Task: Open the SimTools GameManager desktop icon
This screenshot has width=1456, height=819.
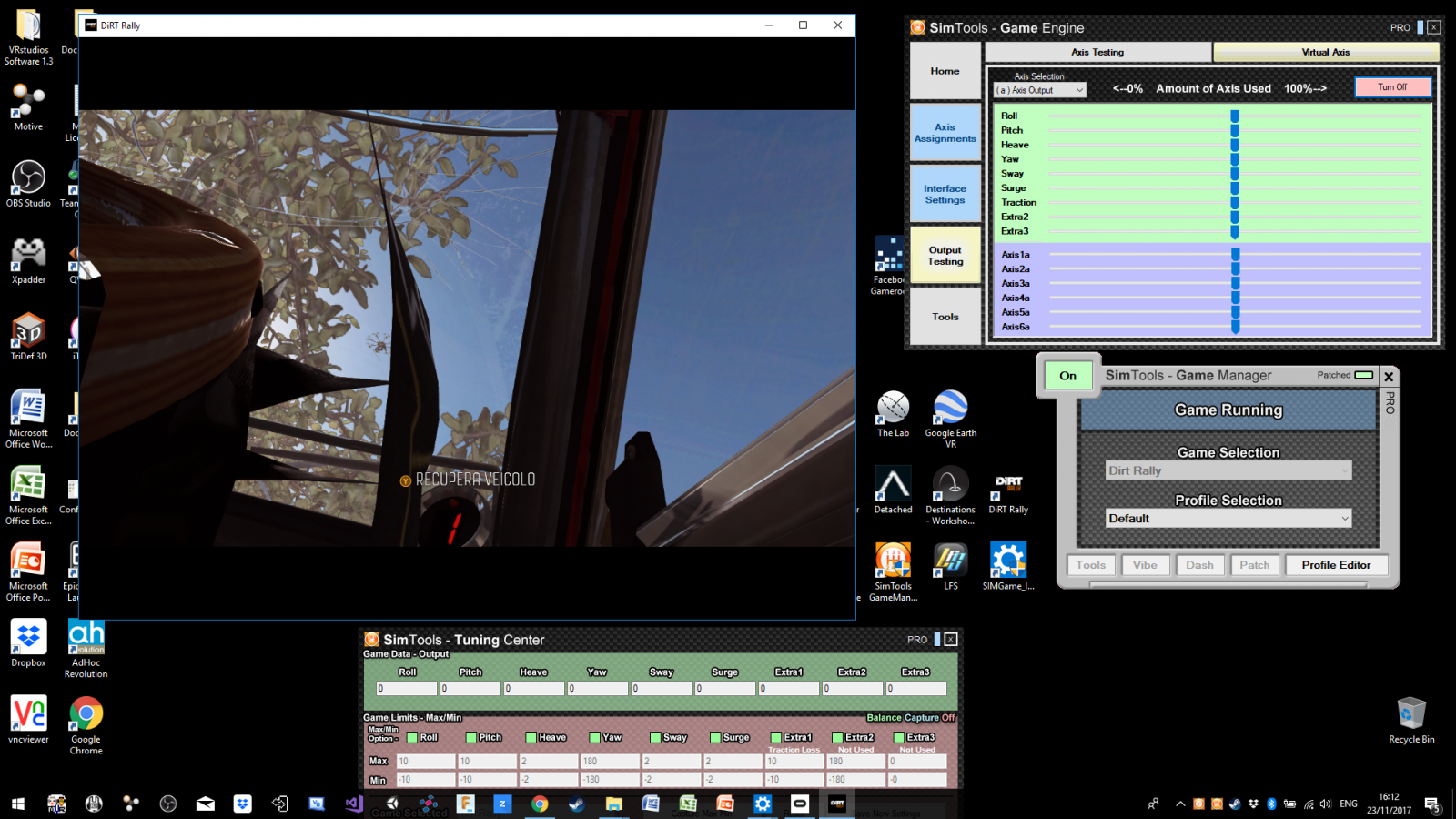Action: (x=893, y=561)
